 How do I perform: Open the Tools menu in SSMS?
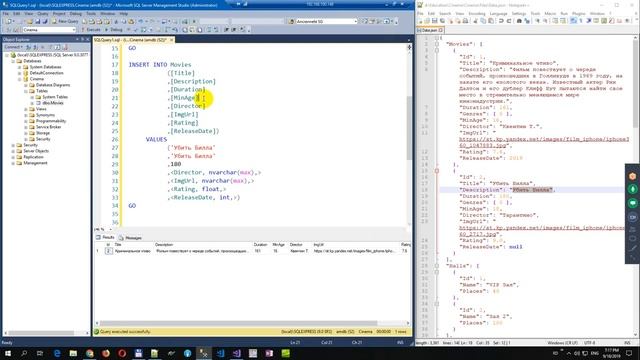91,13
